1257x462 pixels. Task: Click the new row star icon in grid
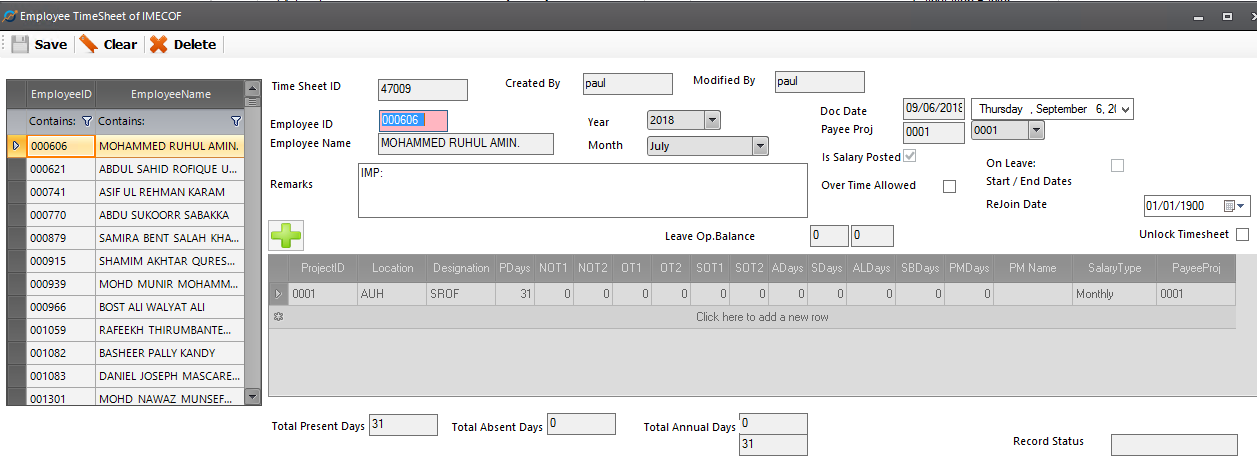[278, 317]
